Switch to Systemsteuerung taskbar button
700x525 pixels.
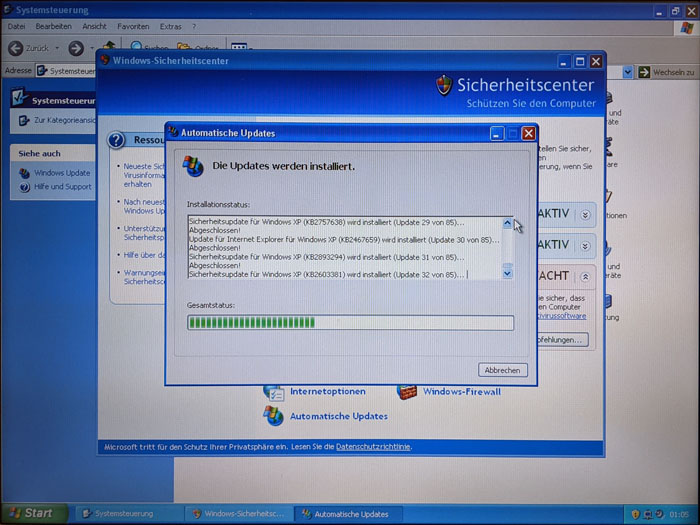point(129,514)
